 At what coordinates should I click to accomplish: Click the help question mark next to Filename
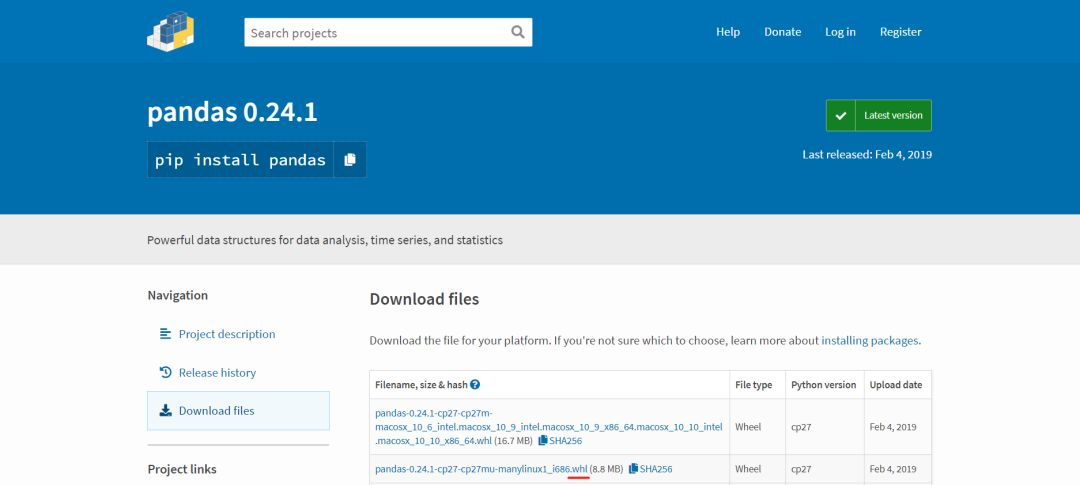pyautogui.click(x=475, y=385)
